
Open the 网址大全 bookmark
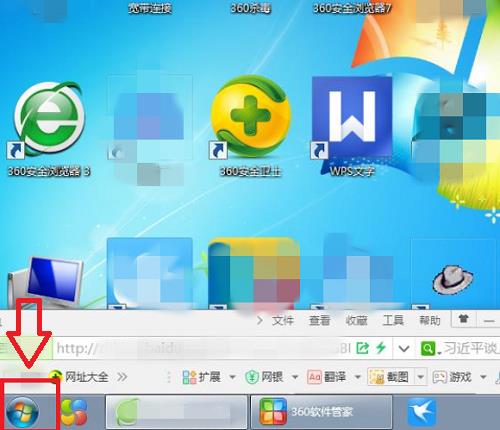[x=79, y=377]
